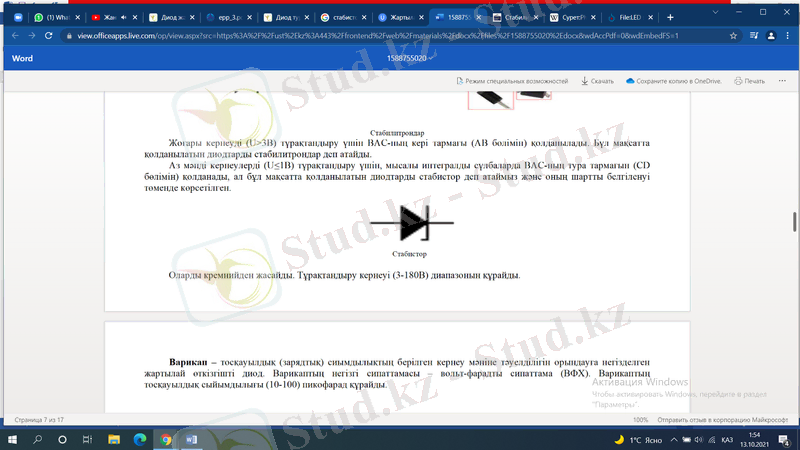Click the Word app title
Screen dimensions: 800x450
pyautogui.click(x=22, y=59)
